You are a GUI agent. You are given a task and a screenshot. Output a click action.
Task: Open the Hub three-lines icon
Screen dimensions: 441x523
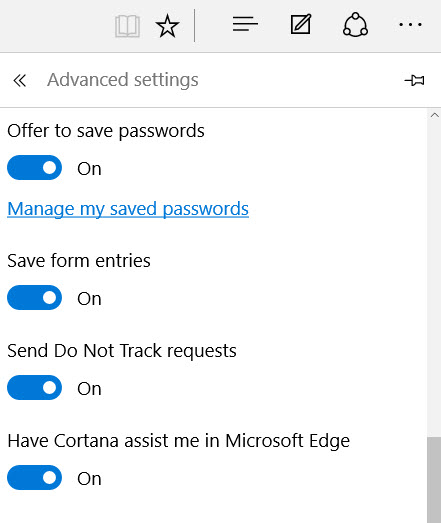coord(245,25)
